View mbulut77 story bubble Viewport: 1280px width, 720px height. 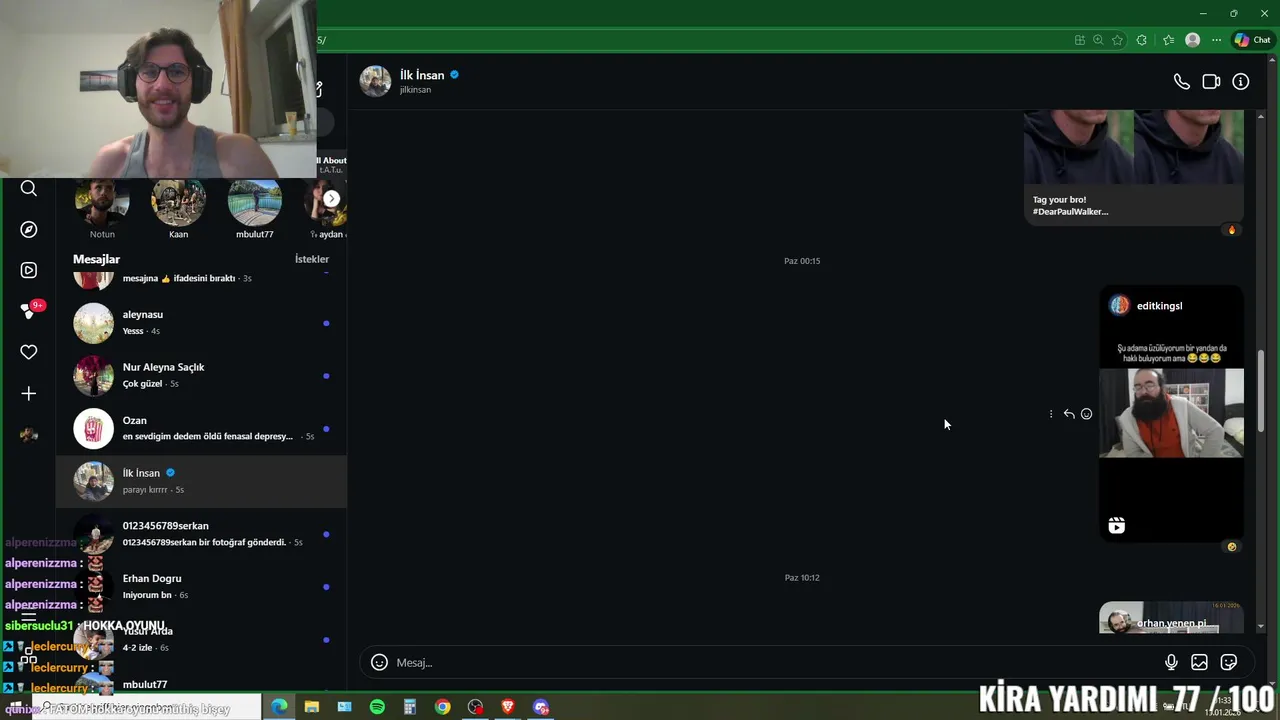254,203
